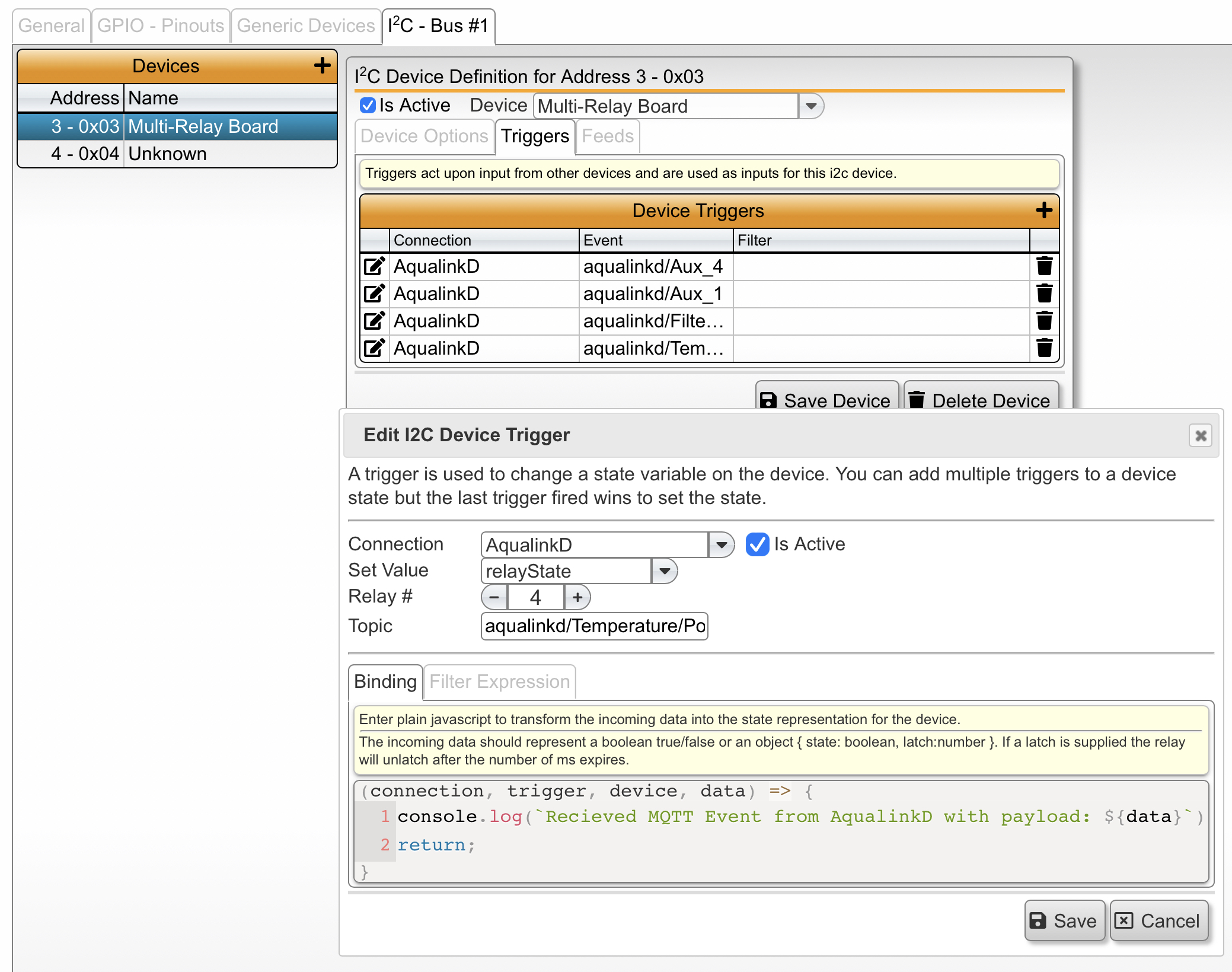Remove the aqualinkd/Tem trigger via trash icon
1232x972 pixels.
coord(1044,348)
